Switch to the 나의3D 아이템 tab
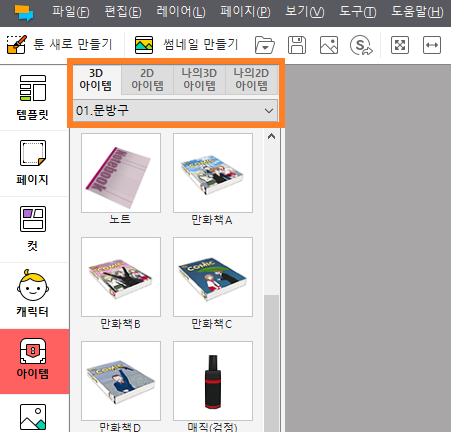The width and height of the screenshot is (451, 432). click(199, 79)
